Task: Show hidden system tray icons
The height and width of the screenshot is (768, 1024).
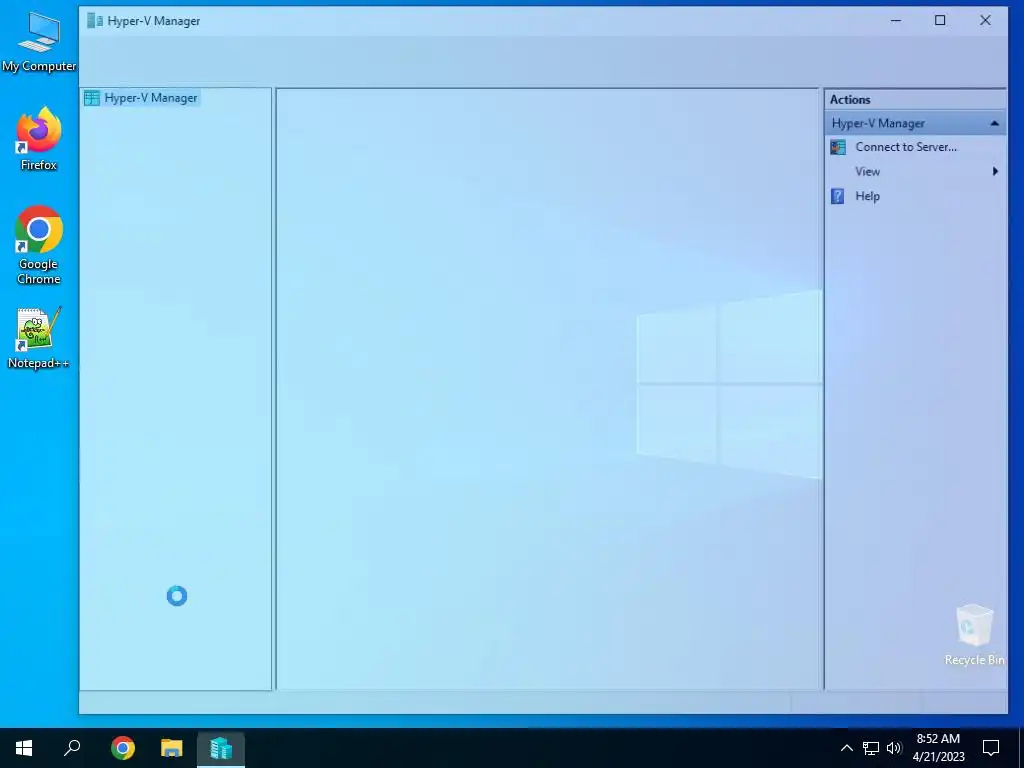Action: [846, 748]
